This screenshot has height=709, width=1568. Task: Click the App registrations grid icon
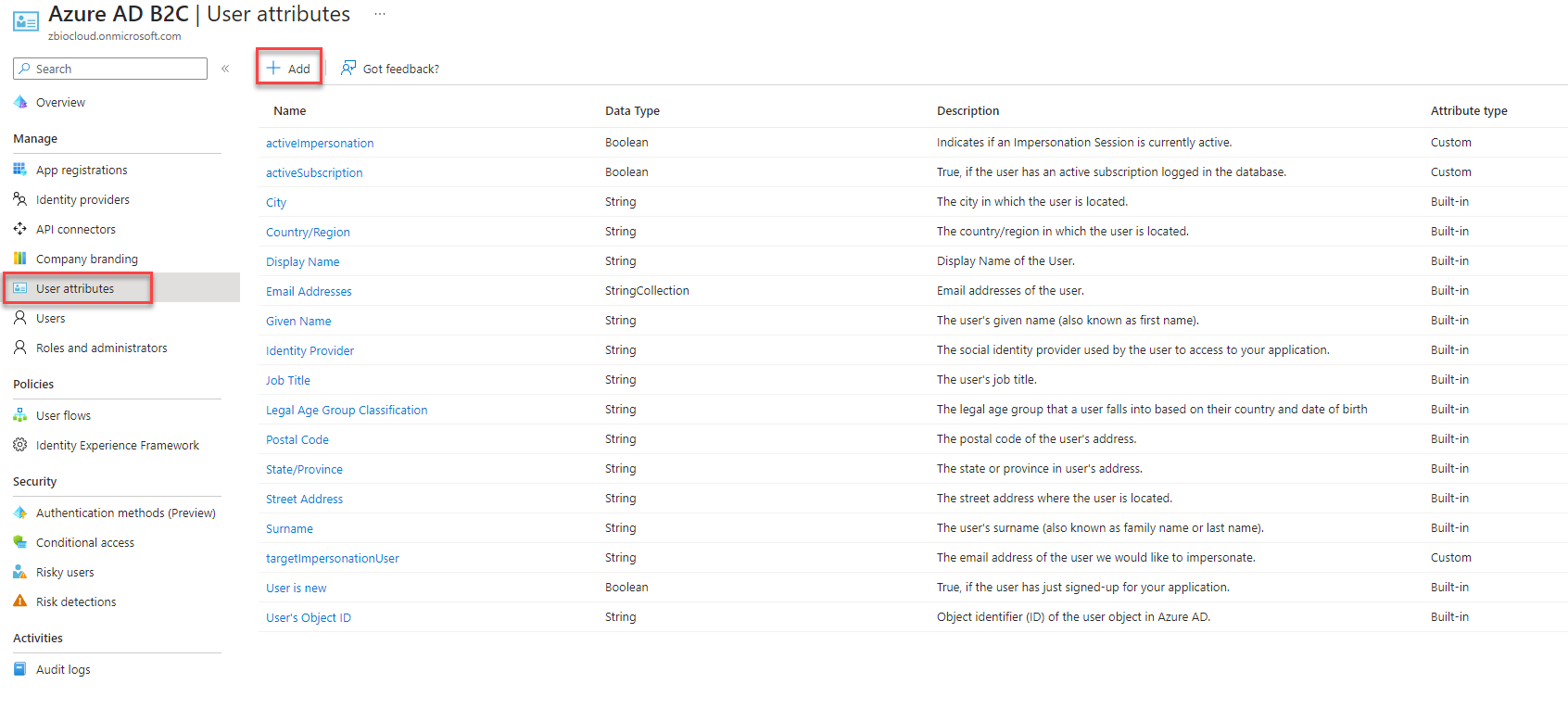coord(20,170)
